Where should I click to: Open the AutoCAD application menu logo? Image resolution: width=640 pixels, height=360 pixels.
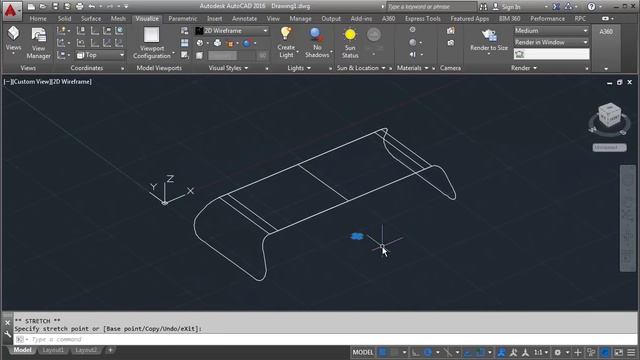pos(11,10)
